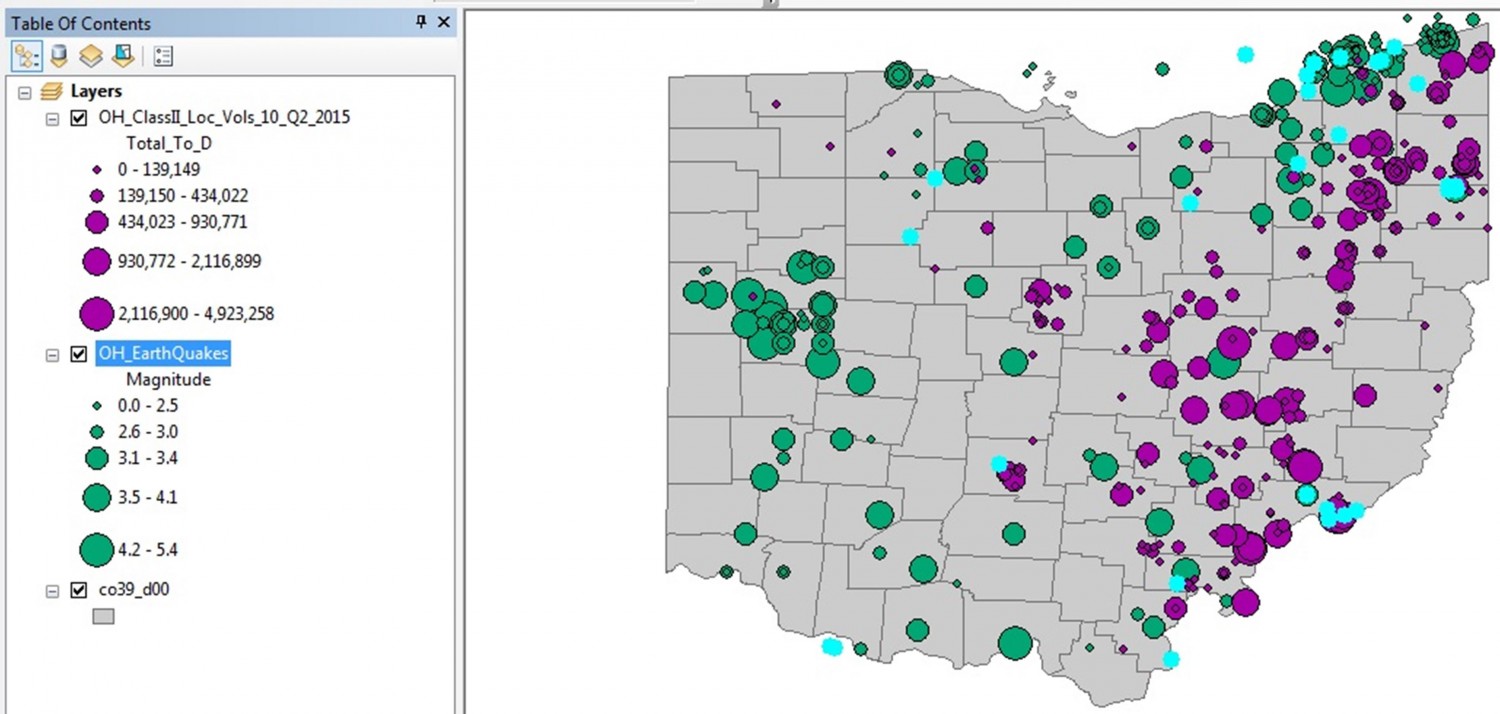Select the highlighted OH_EarthQuakes layer name
Image resolution: width=1500 pixels, height=714 pixels.
pos(163,353)
